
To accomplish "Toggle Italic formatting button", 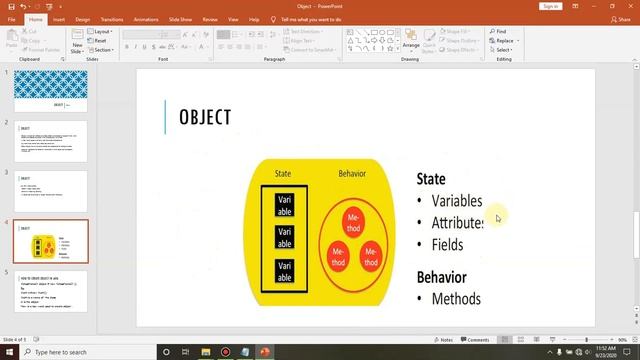I will click(x=136, y=47).
